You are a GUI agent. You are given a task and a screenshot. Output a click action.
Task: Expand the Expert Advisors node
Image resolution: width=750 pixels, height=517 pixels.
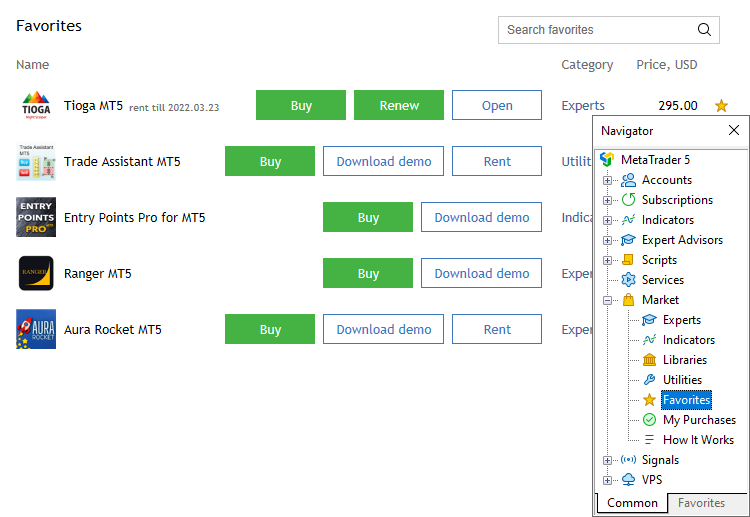(607, 241)
